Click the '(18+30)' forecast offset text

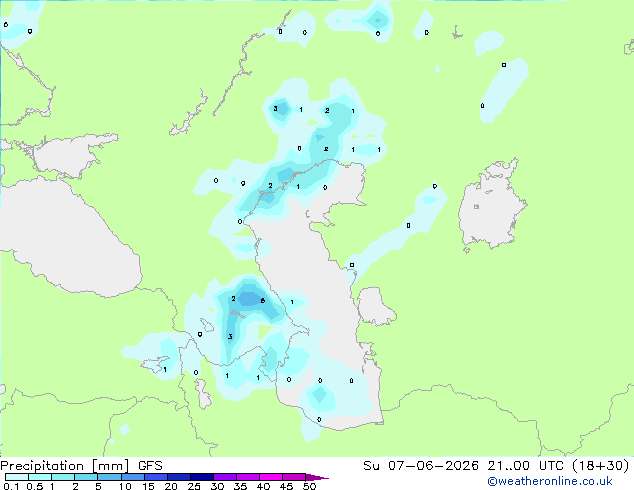pos(601,465)
